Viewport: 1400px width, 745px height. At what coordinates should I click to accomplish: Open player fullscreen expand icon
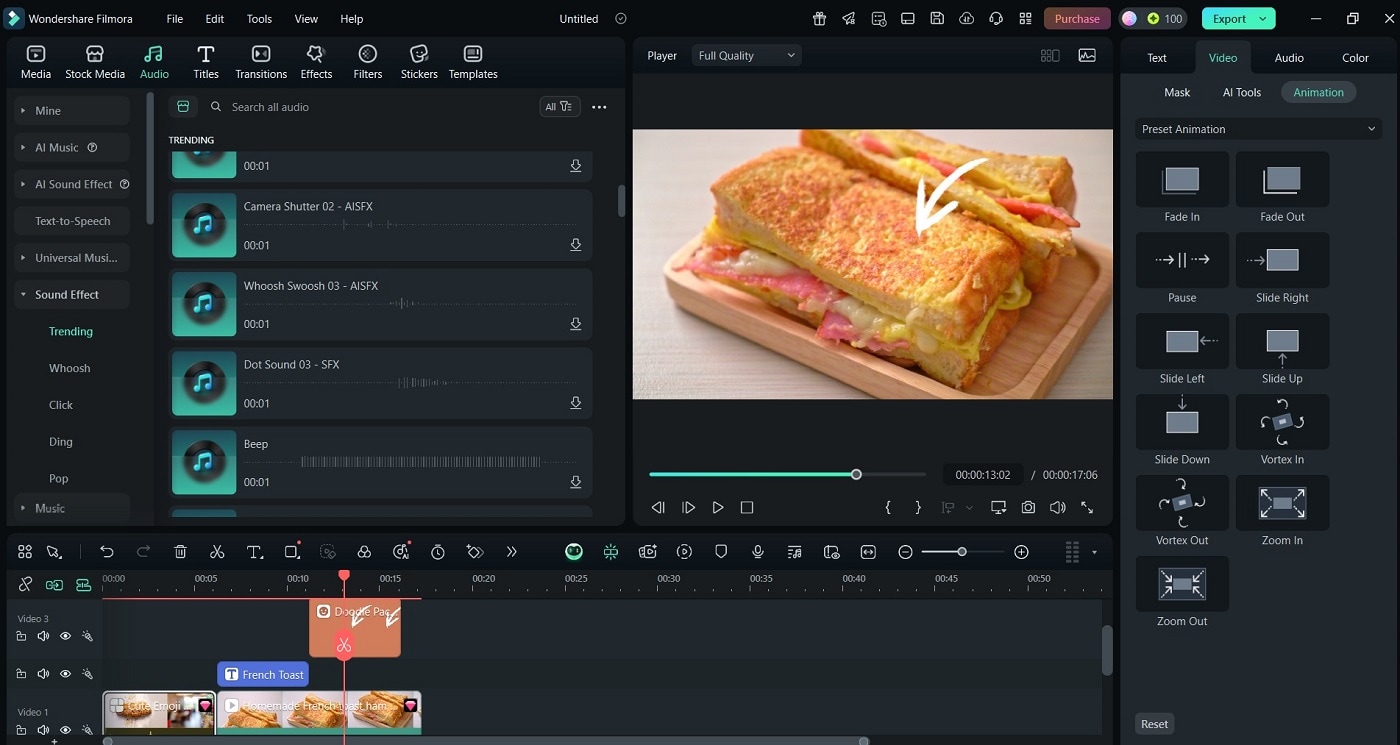tap(1087, 508)
